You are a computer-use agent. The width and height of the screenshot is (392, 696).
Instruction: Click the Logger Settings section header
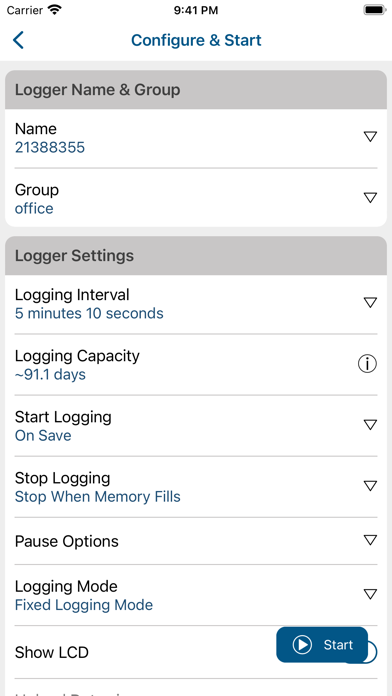196,256
